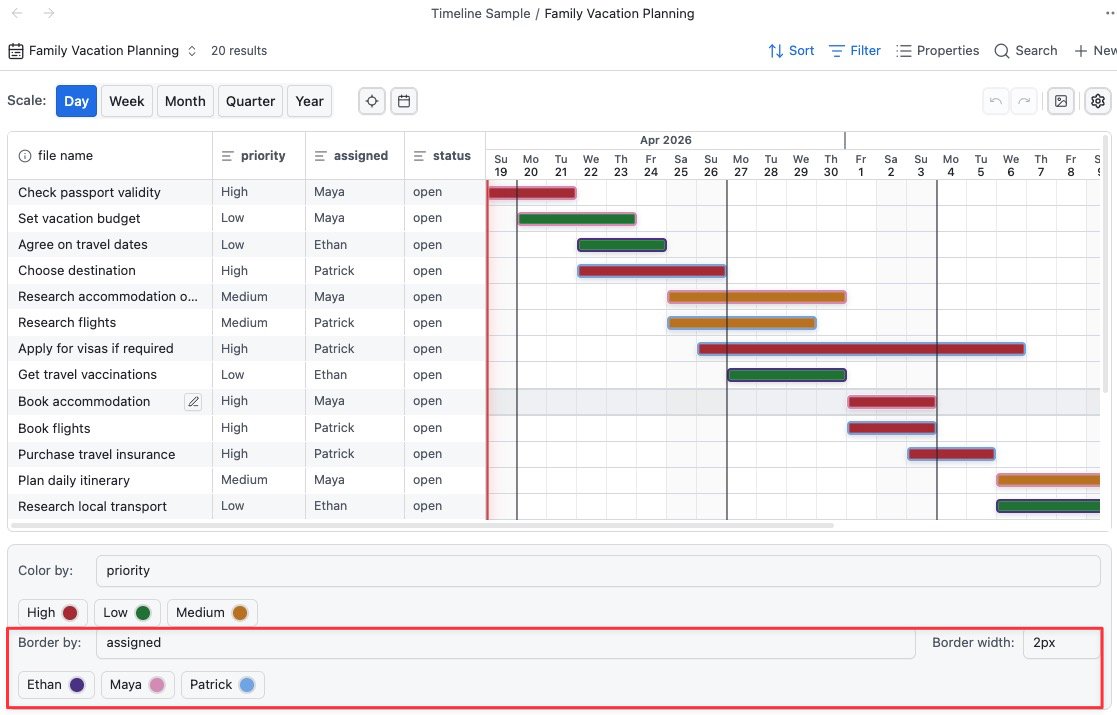The image size is (1117, 715).
Task: Click the vertical scrollbar of the timeline
Action: click(1106, 263)
